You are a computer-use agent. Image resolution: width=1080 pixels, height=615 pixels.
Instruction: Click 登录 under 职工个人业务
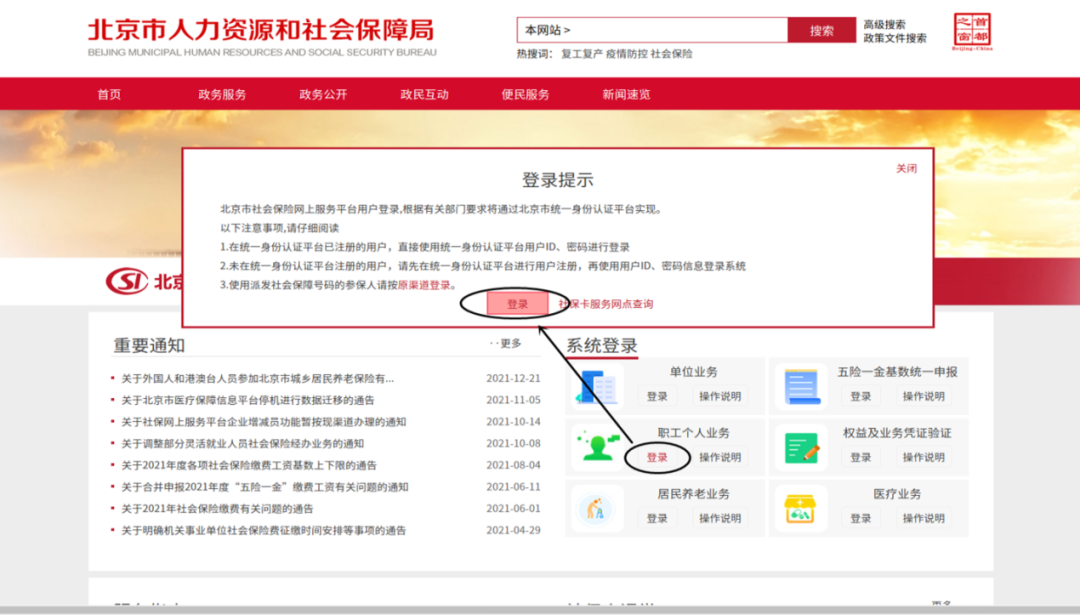click(657, 457)
